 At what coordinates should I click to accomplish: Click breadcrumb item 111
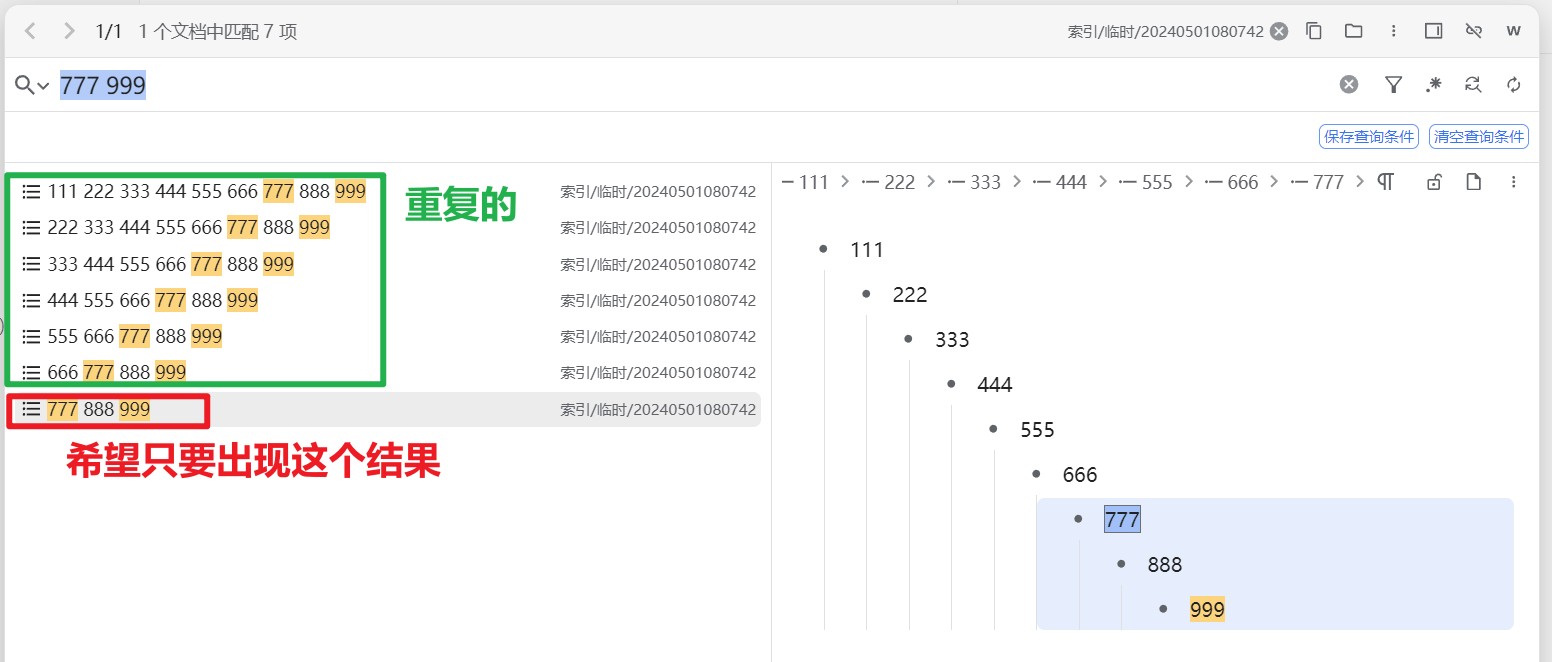pos(806,182)
